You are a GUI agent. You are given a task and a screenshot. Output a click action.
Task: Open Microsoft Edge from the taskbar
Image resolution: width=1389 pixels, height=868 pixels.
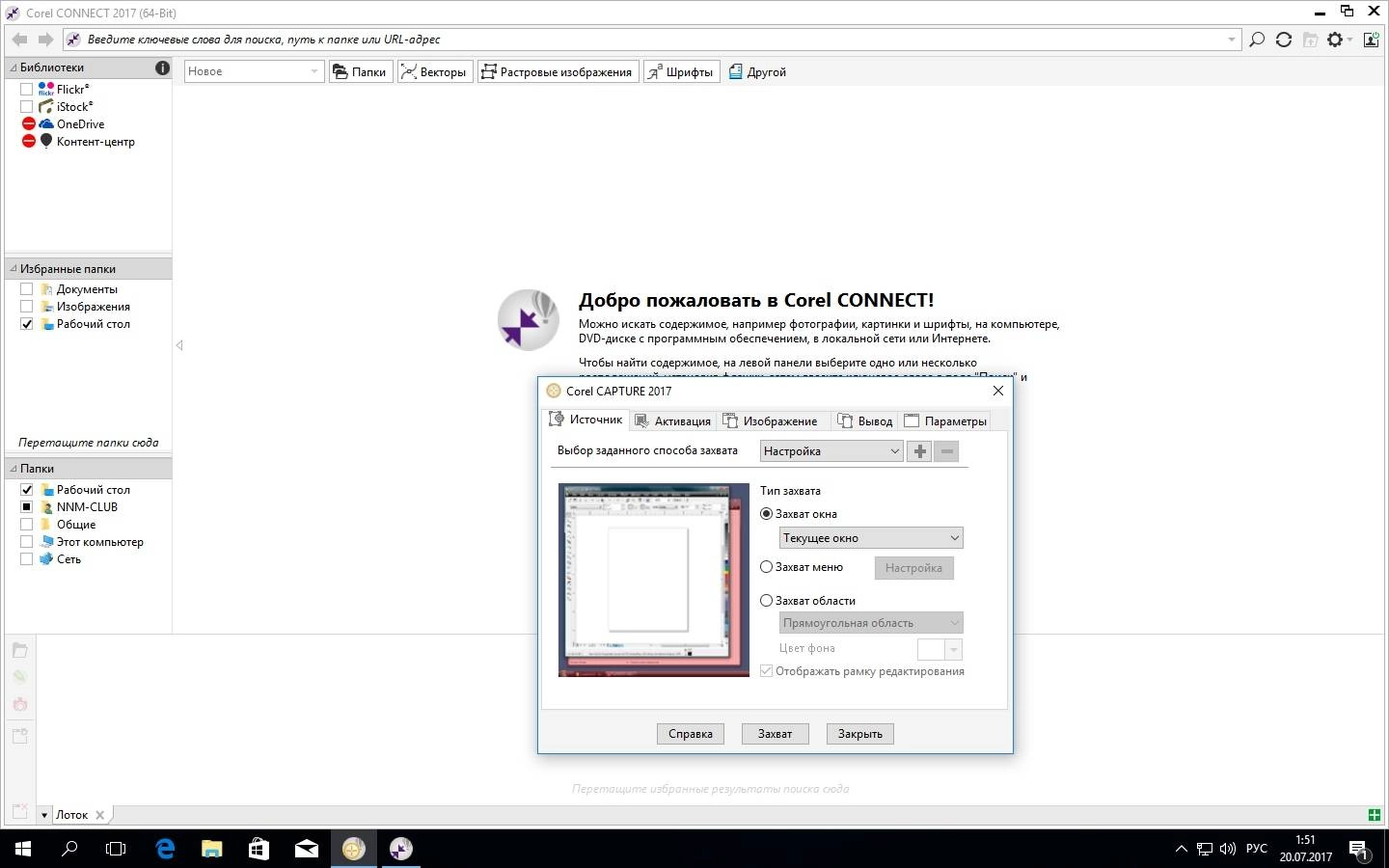165,849
